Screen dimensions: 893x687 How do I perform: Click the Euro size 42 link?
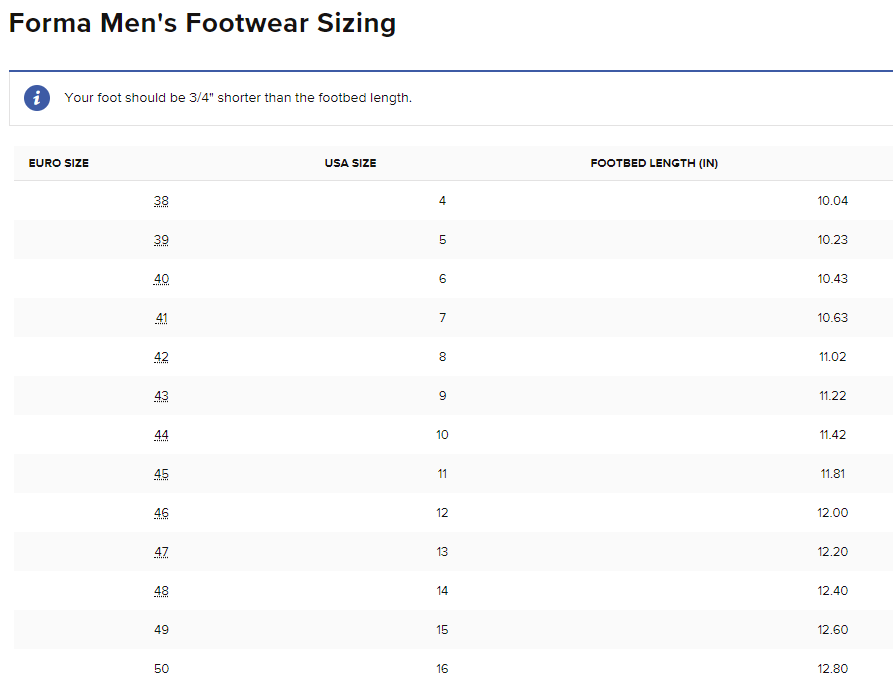click(161, 357)
